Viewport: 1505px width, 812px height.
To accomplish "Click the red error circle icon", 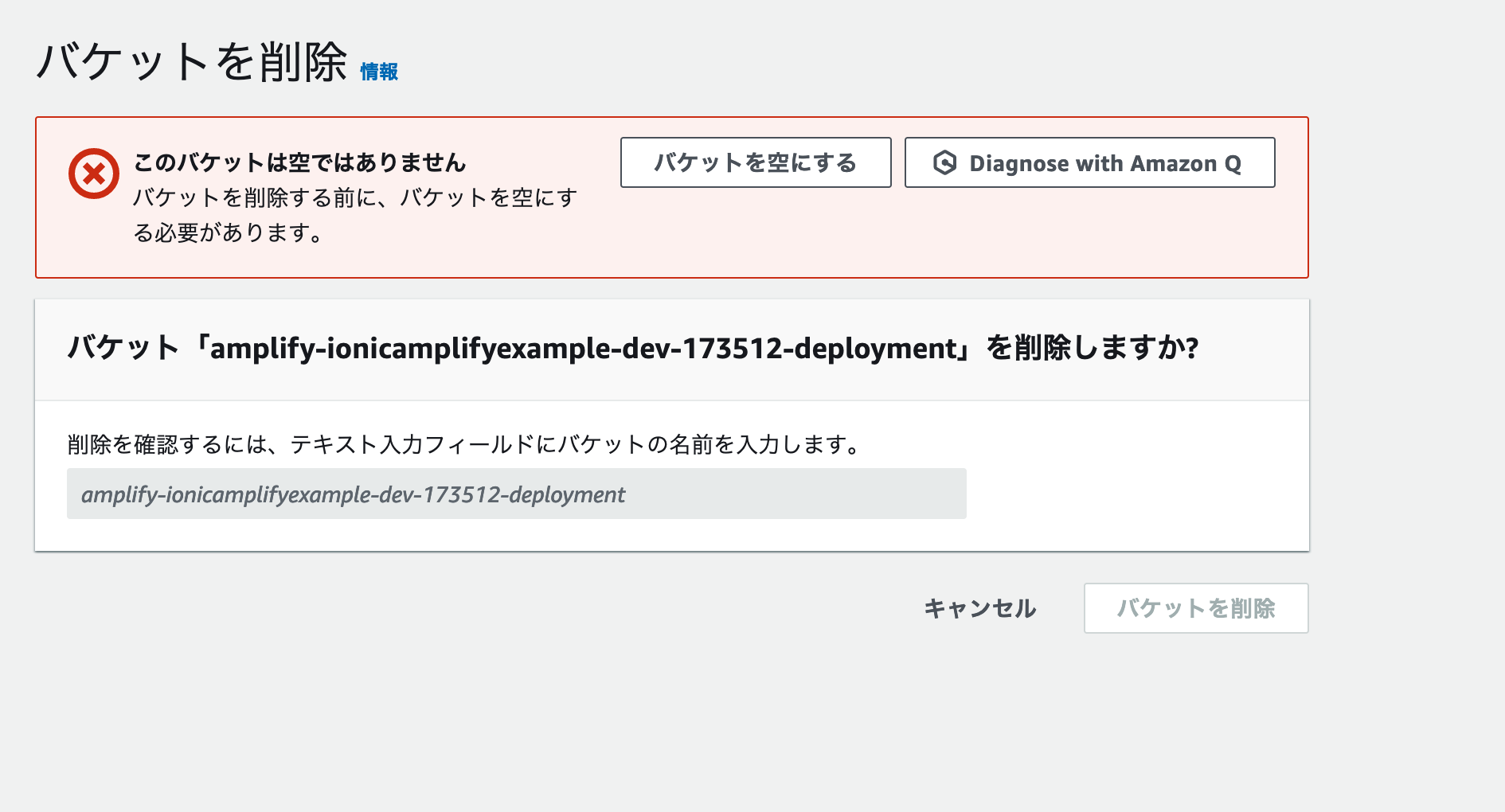I will click(93, 170).
